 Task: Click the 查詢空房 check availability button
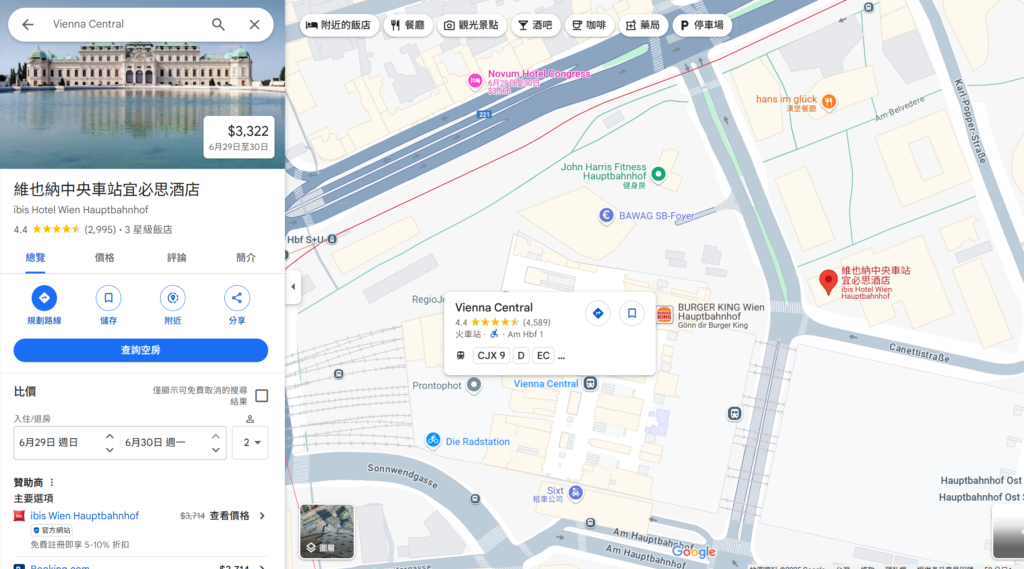140,350
